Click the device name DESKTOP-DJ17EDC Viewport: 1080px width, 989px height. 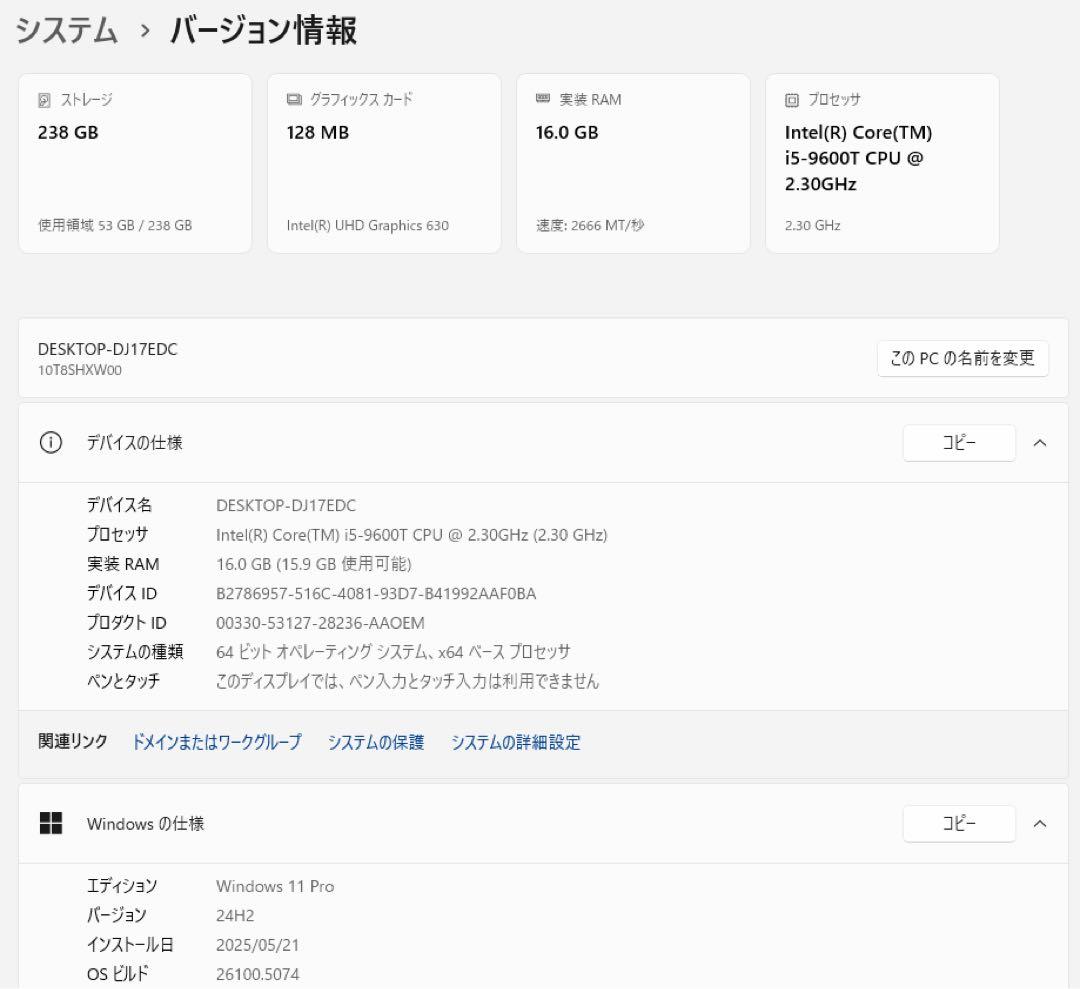click(x=107, y=349)
